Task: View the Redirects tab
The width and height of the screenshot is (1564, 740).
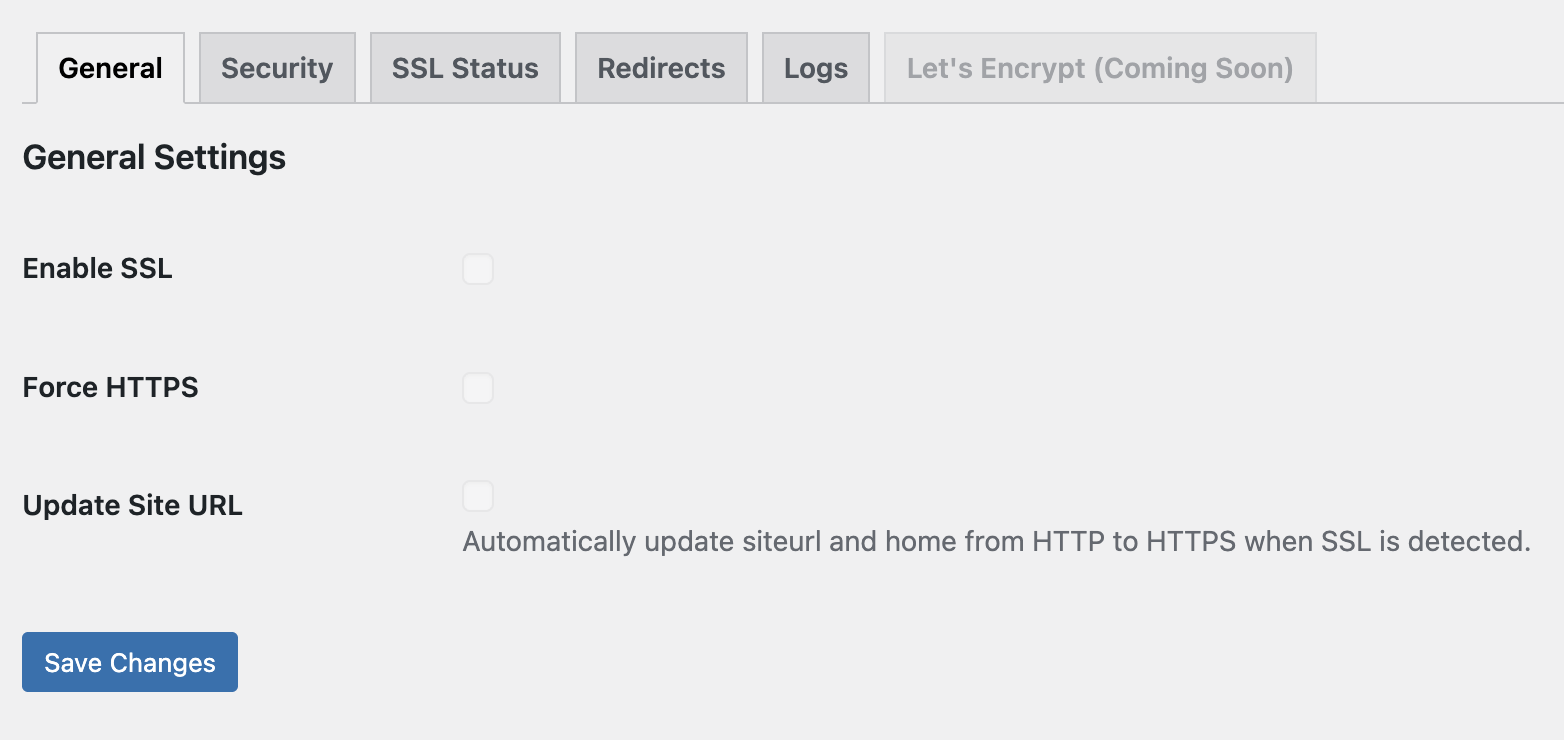Action: 661,67
